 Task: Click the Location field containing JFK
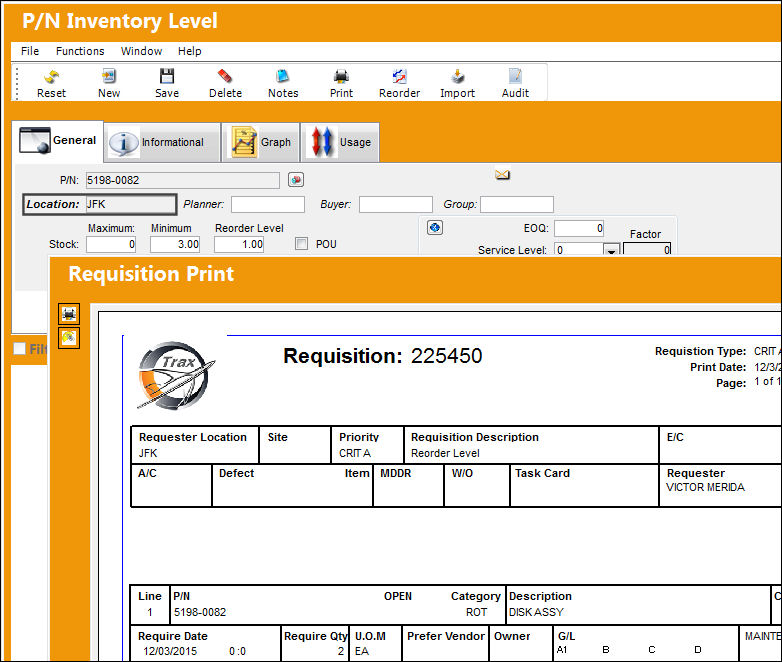pos(130,204)
